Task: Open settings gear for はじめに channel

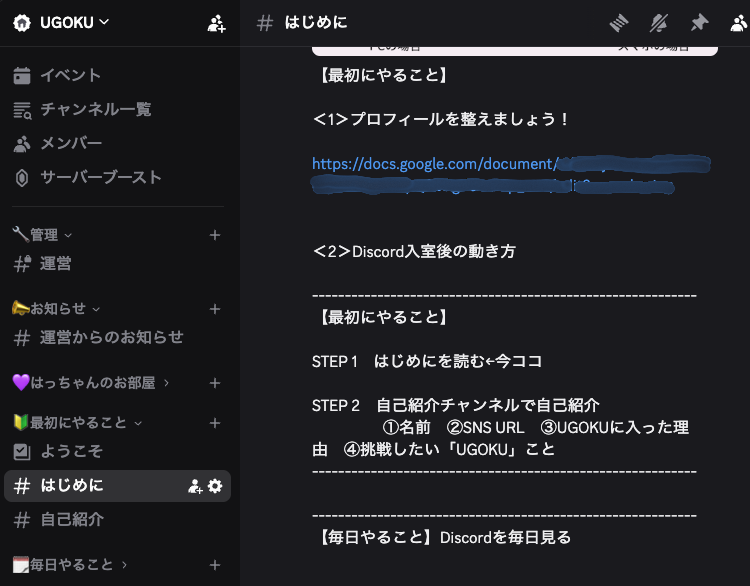Action: pos(215,486)
